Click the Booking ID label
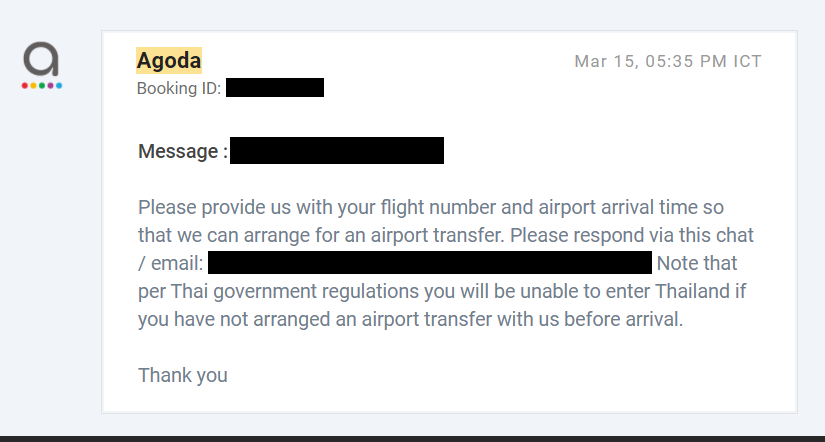825x442 pixels. click(179, 88)
